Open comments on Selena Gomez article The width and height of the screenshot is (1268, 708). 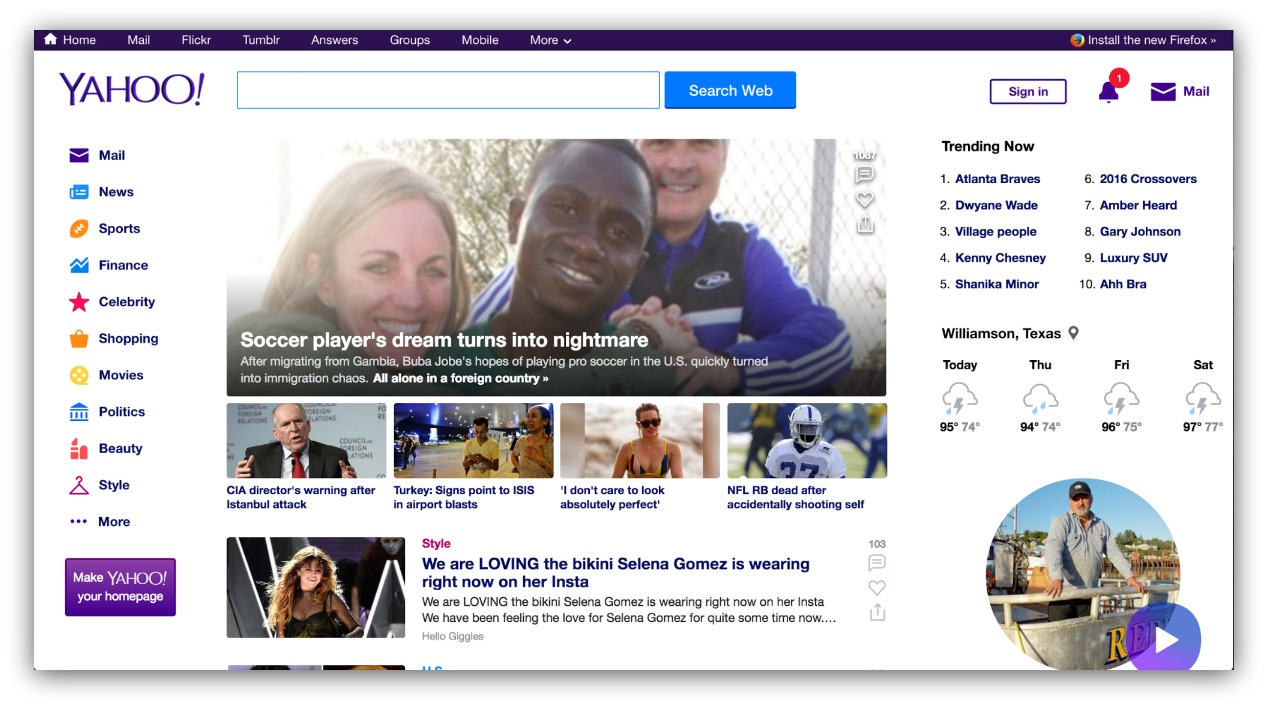pyautogui.click(x=877, y=563)
